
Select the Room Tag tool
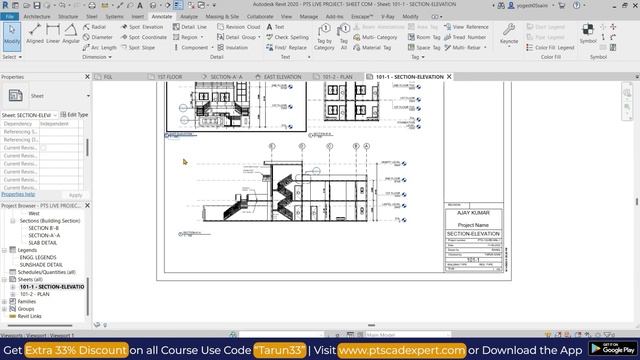tap(424, 37)
